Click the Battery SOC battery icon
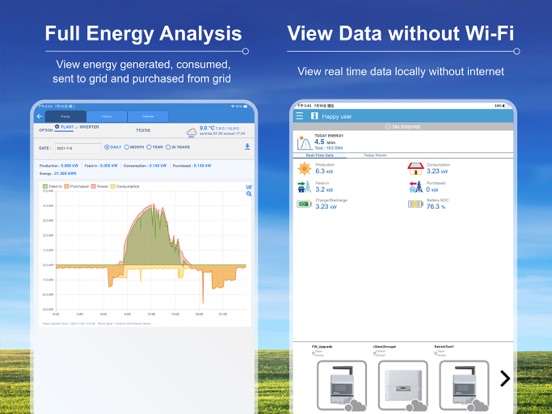 click(415, 204)
